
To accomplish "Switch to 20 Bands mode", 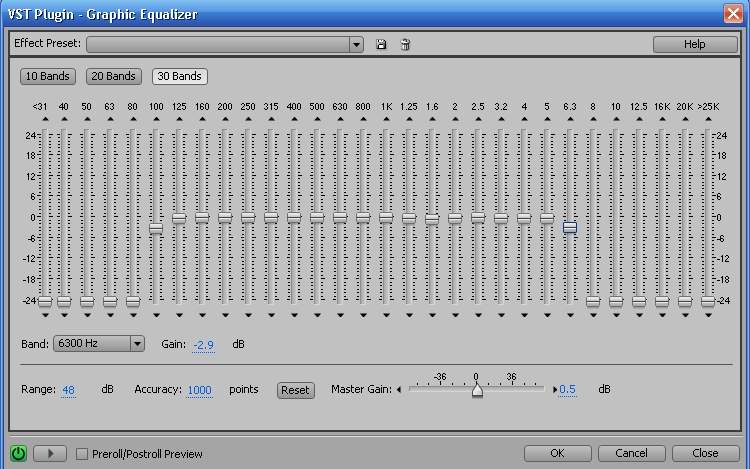I will coord(113,76).
